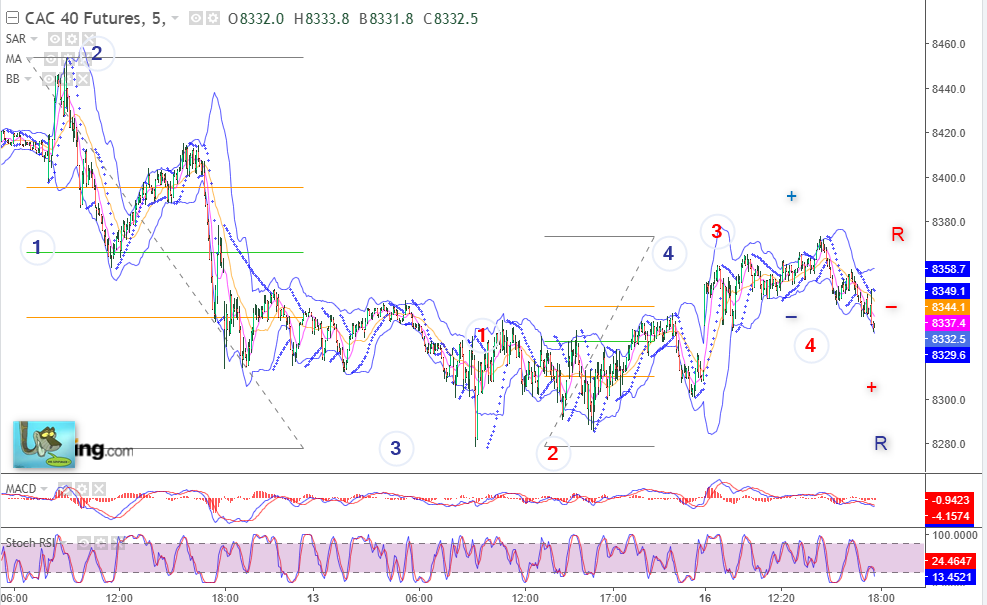Open the CAC 40 Futures symbol dropdown arrow
Viewport: 987px width, 605px height.
175,19
